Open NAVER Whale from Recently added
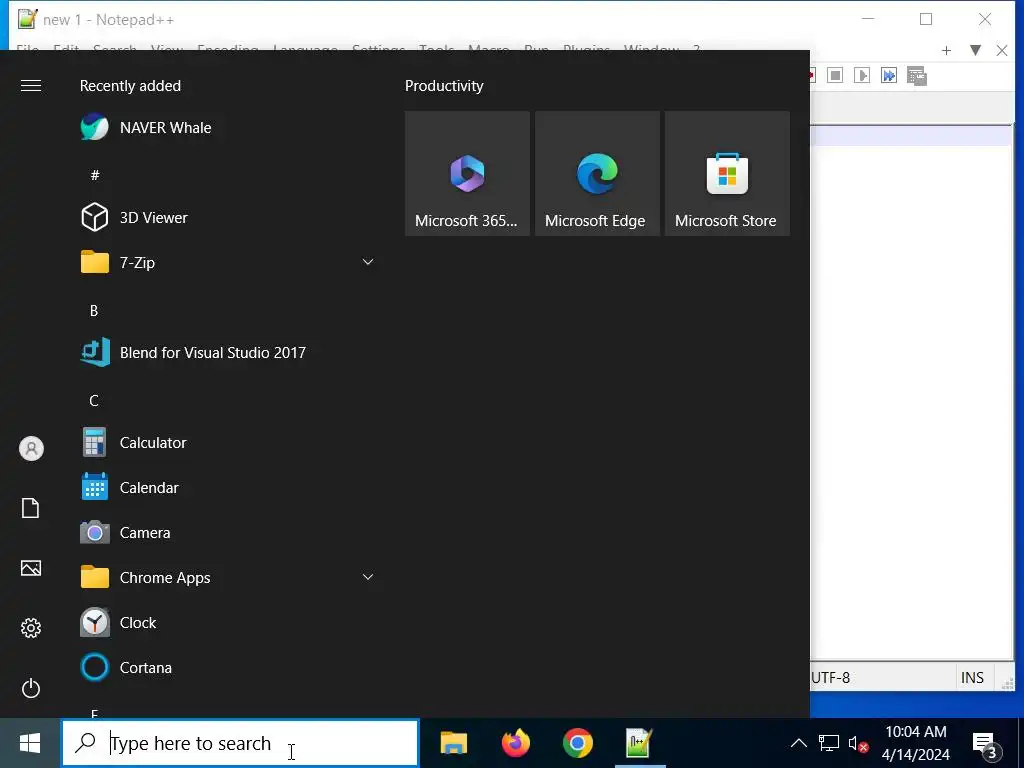1024x768 pixels. 229,127
